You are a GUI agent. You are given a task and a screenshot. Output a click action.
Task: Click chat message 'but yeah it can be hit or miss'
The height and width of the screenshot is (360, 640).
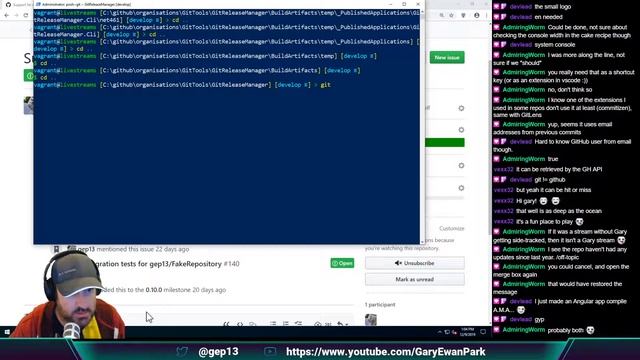tap(553, 190)
